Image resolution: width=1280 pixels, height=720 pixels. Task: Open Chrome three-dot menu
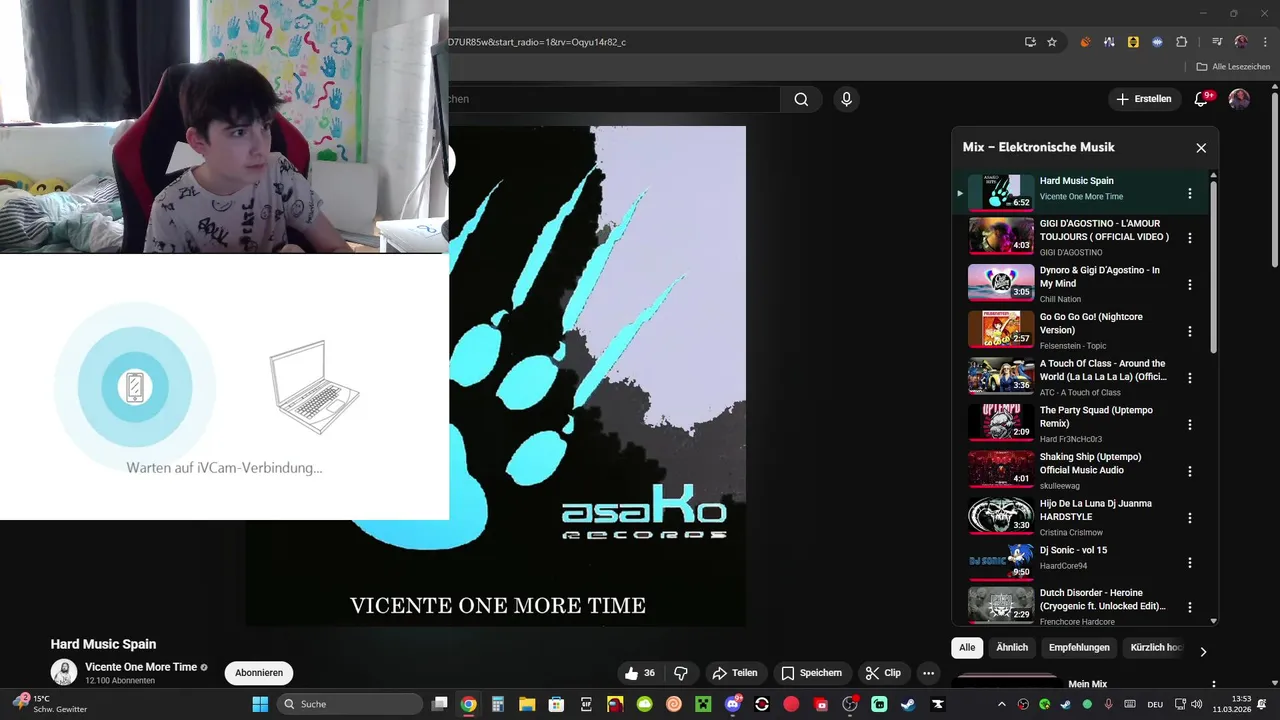[1263, 42]
